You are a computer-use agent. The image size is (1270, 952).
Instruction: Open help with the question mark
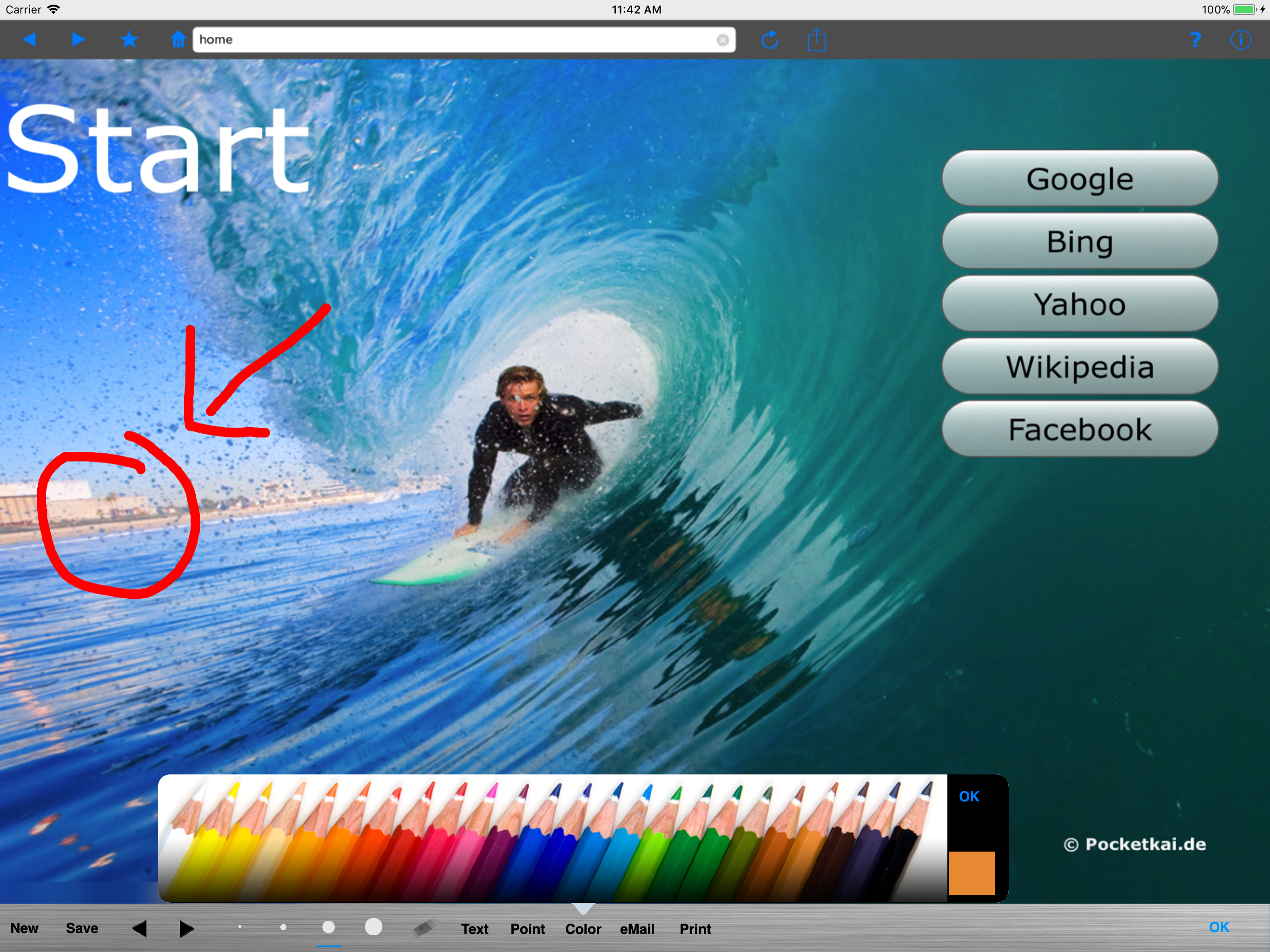point(1195,40)
